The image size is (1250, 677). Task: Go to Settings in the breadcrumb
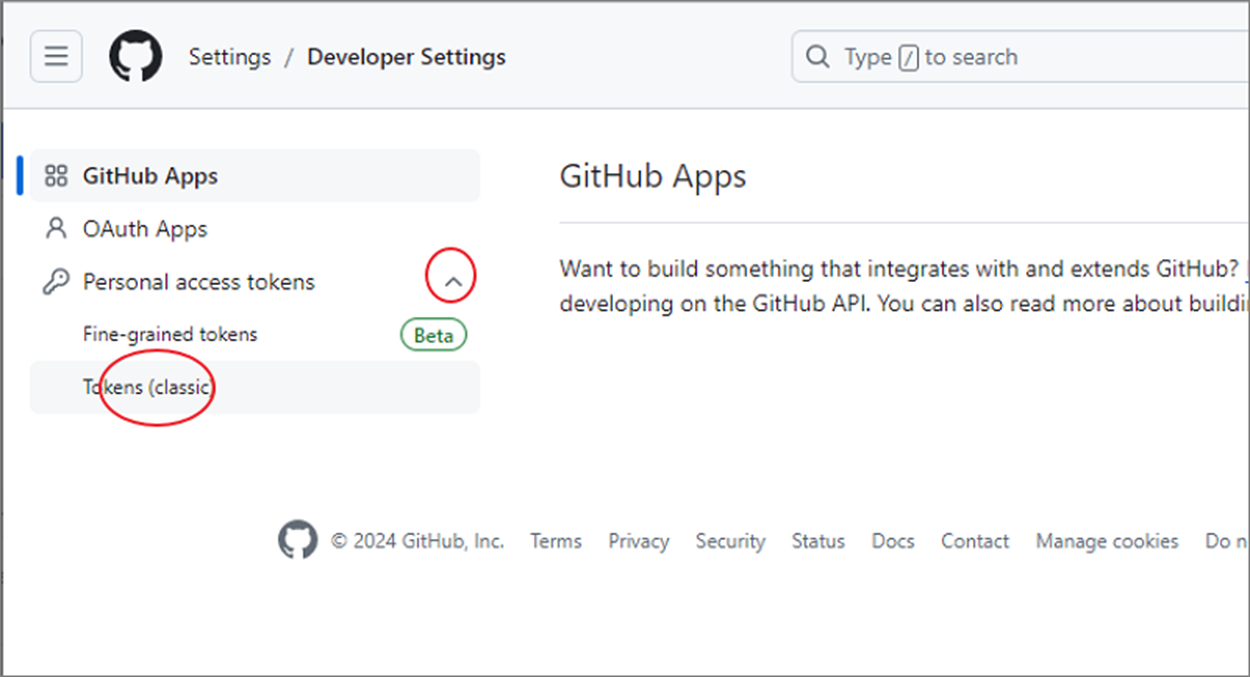tap(230, 57)
